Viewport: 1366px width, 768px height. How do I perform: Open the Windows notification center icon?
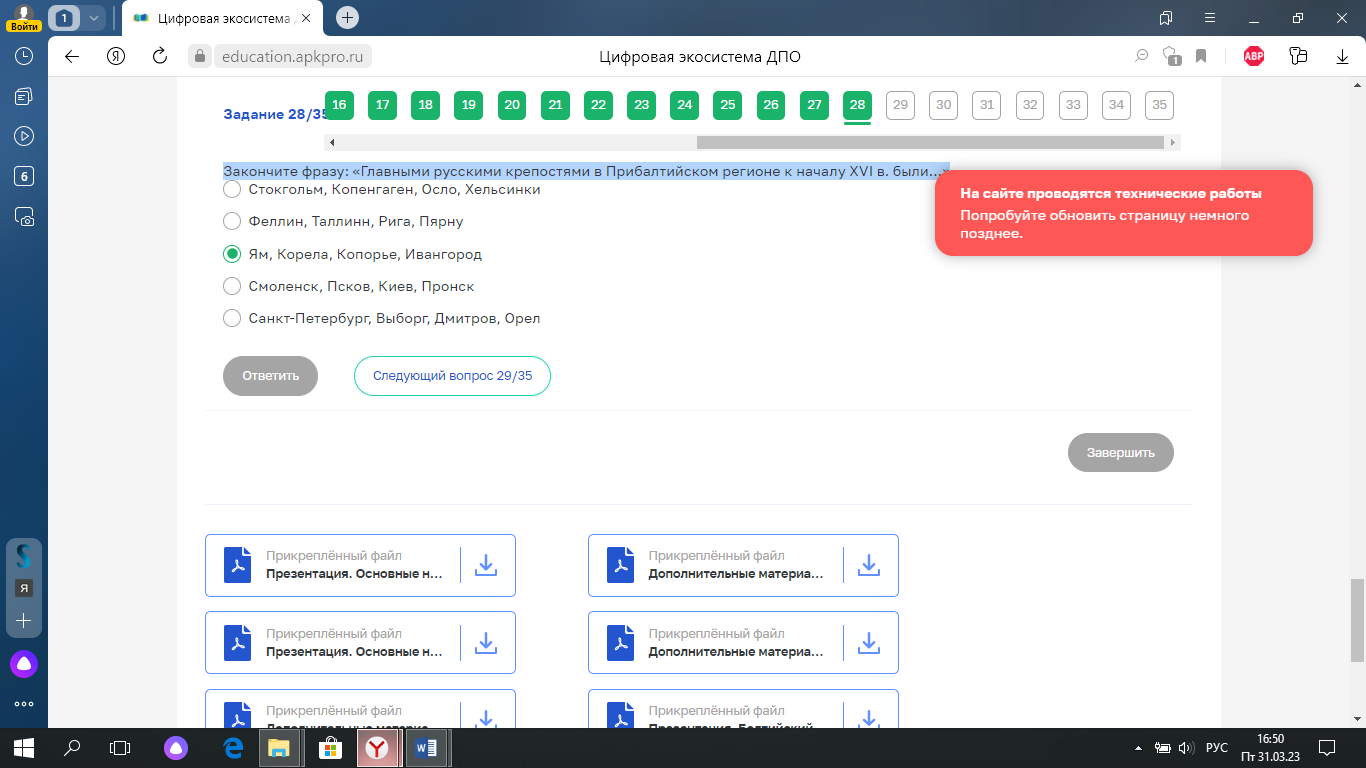click(1327, 747)
